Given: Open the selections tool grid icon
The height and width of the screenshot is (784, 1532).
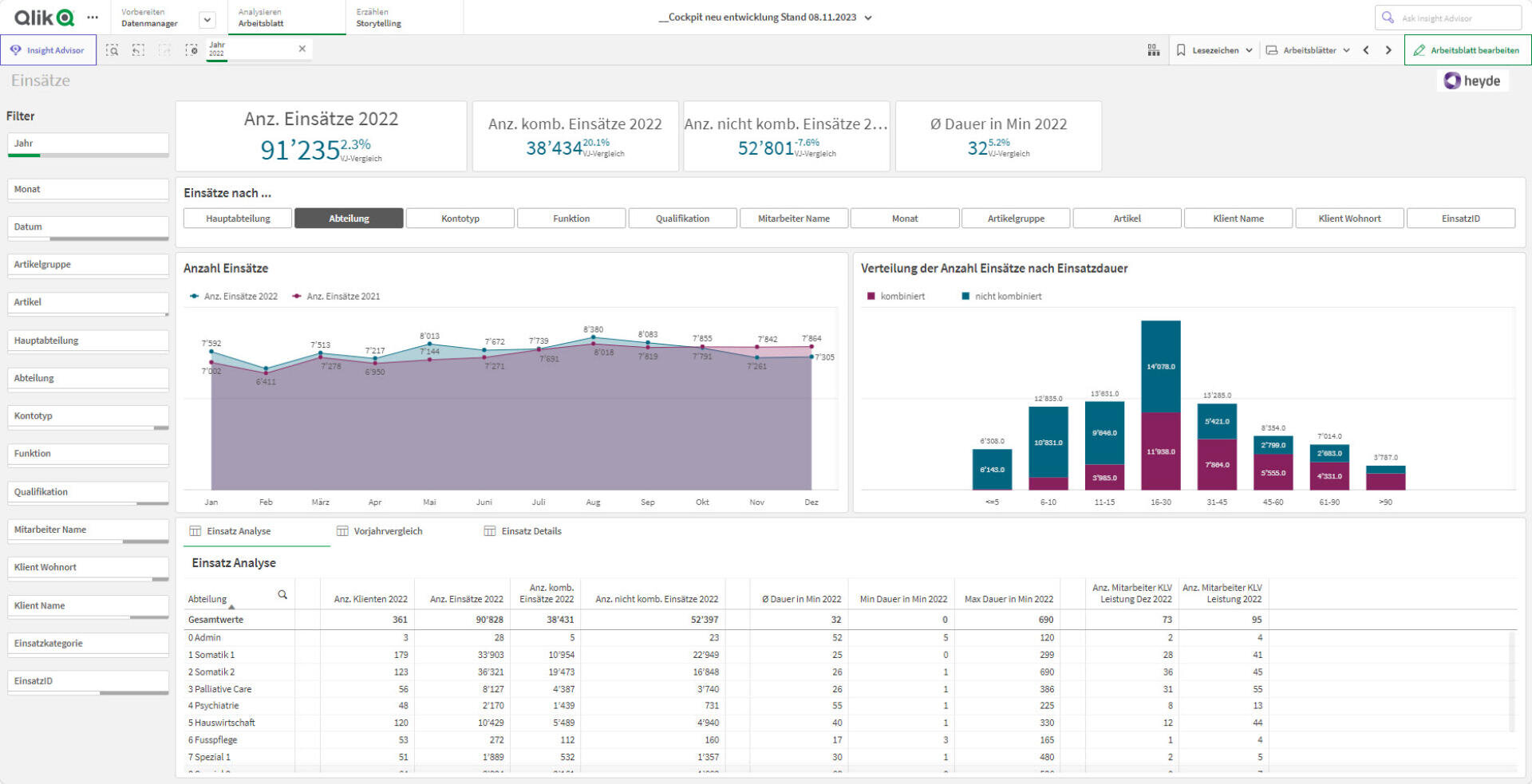Looking at the screenshot, I should [1153, 50].
